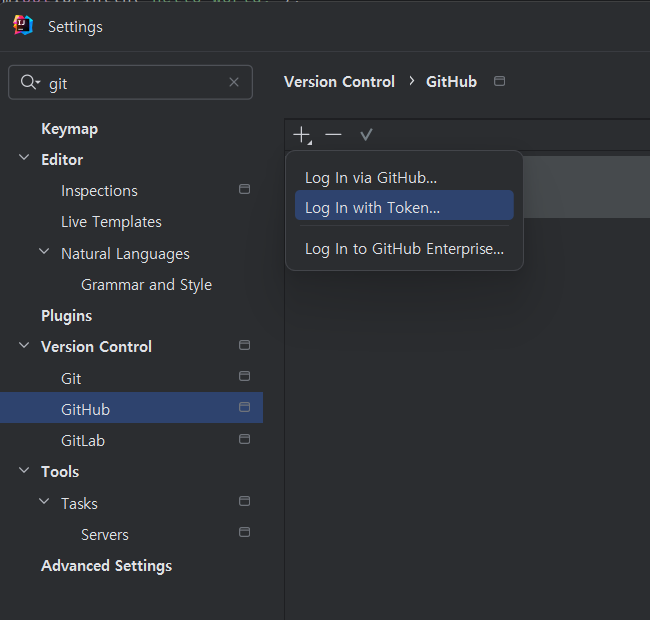Viewport: 650px width, 620px height.
Task: Select Version Control in the settings tree
Action: click(97, 347)
